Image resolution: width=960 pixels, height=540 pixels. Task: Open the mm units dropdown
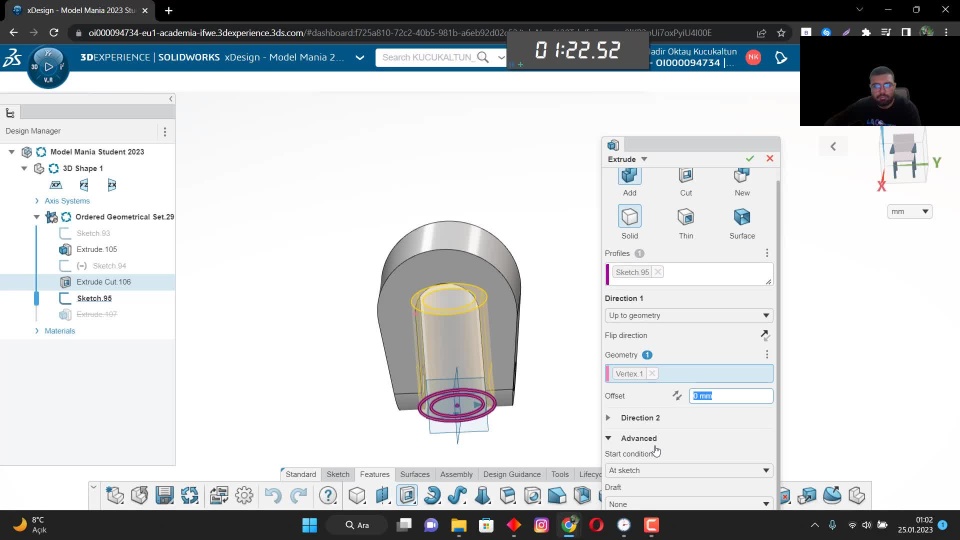pos(910,211)
